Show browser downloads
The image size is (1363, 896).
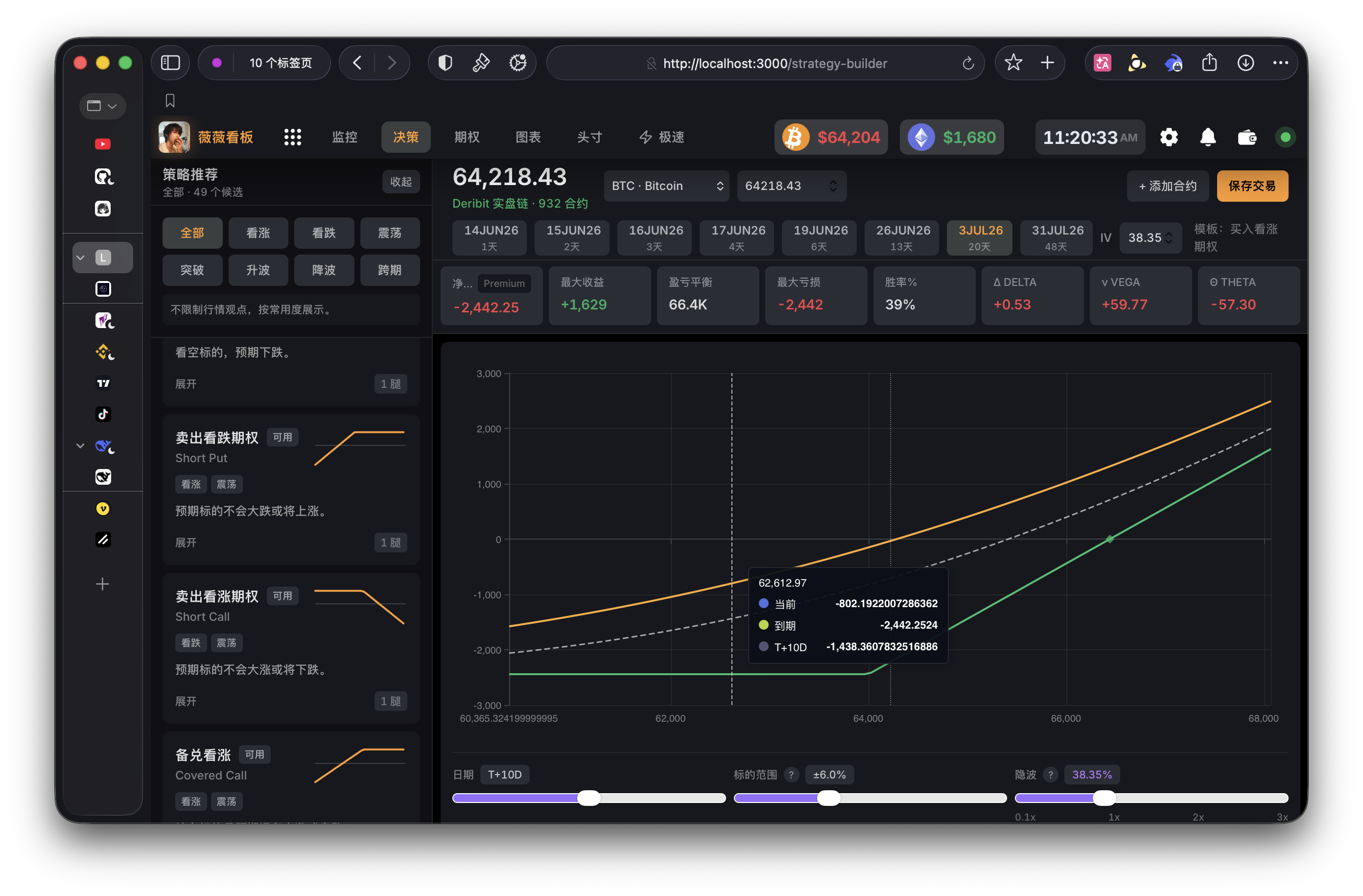point(1245,63)
